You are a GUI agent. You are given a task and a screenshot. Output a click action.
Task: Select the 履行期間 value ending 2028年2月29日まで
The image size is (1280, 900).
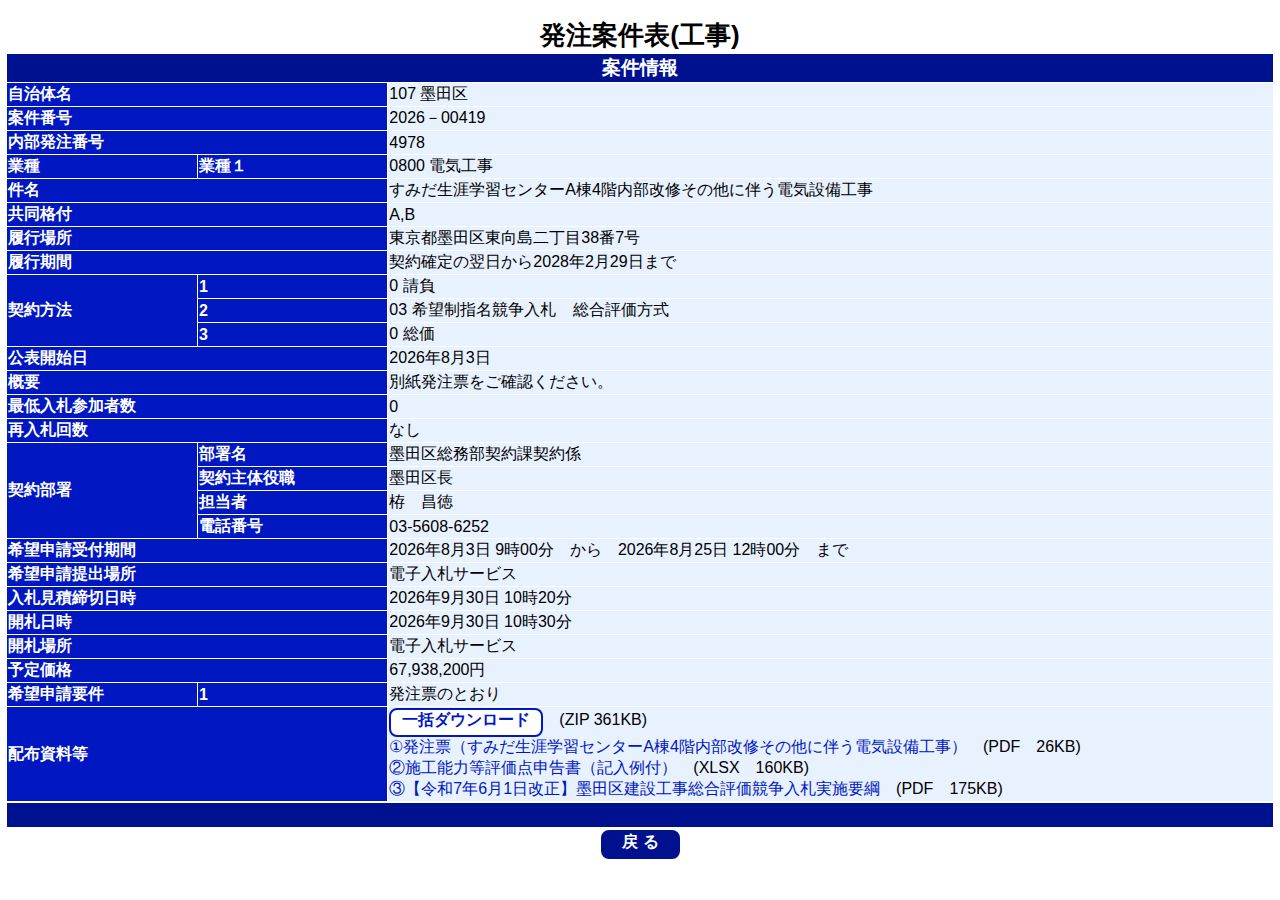(533, 262)
